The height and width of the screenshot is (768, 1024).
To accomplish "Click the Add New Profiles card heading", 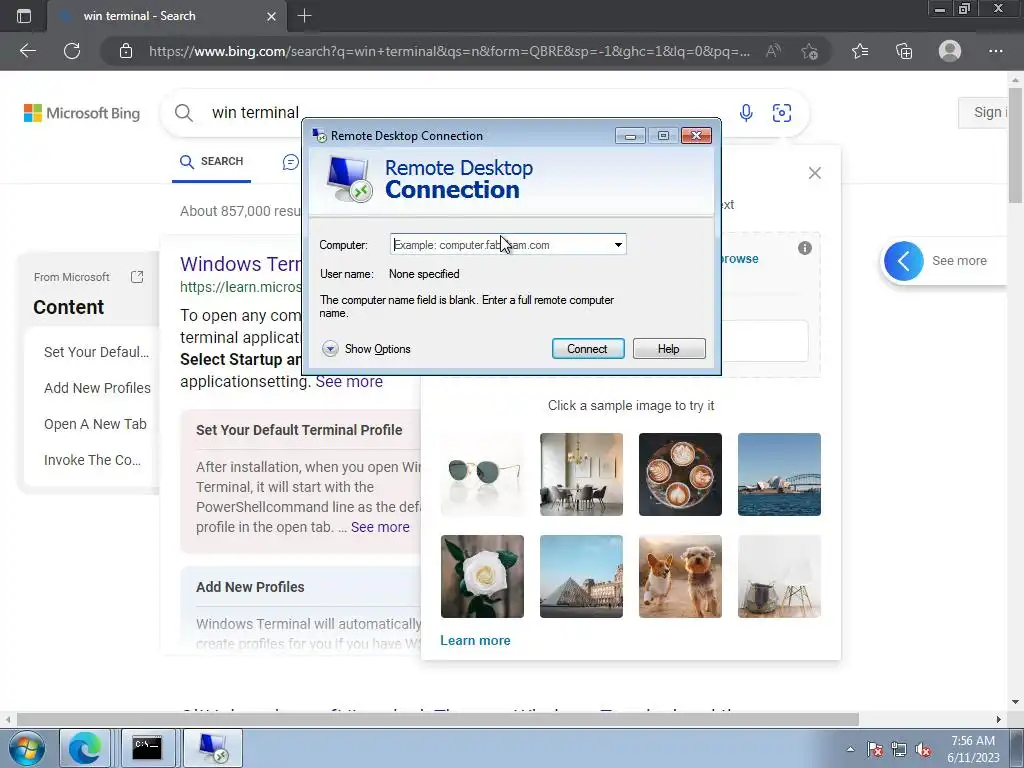I will point(250,587).
